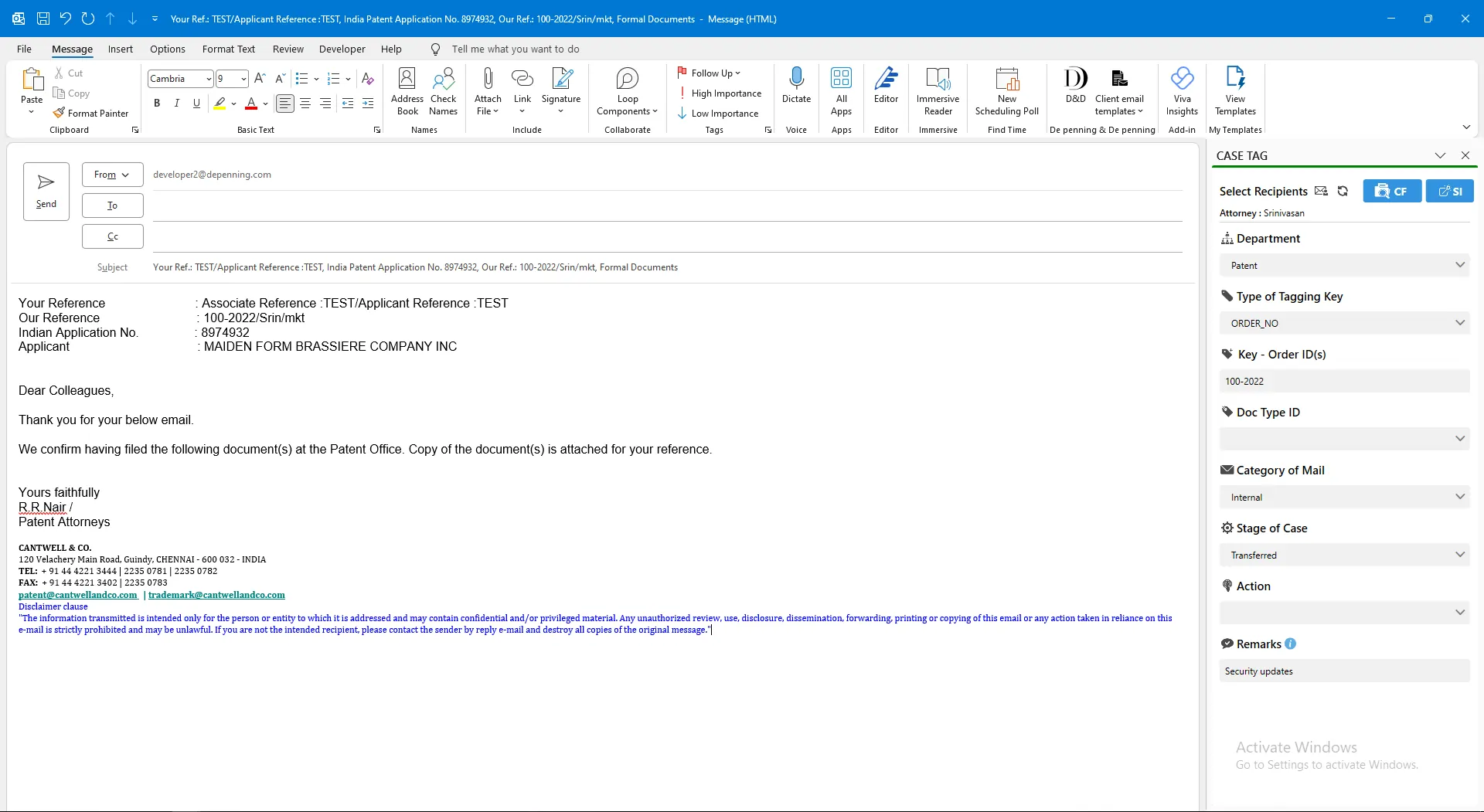Image resolution: width=1484 pixels, height=812 pixels.
Task: Start Dictate microphone
Action: tap(796, 86)
